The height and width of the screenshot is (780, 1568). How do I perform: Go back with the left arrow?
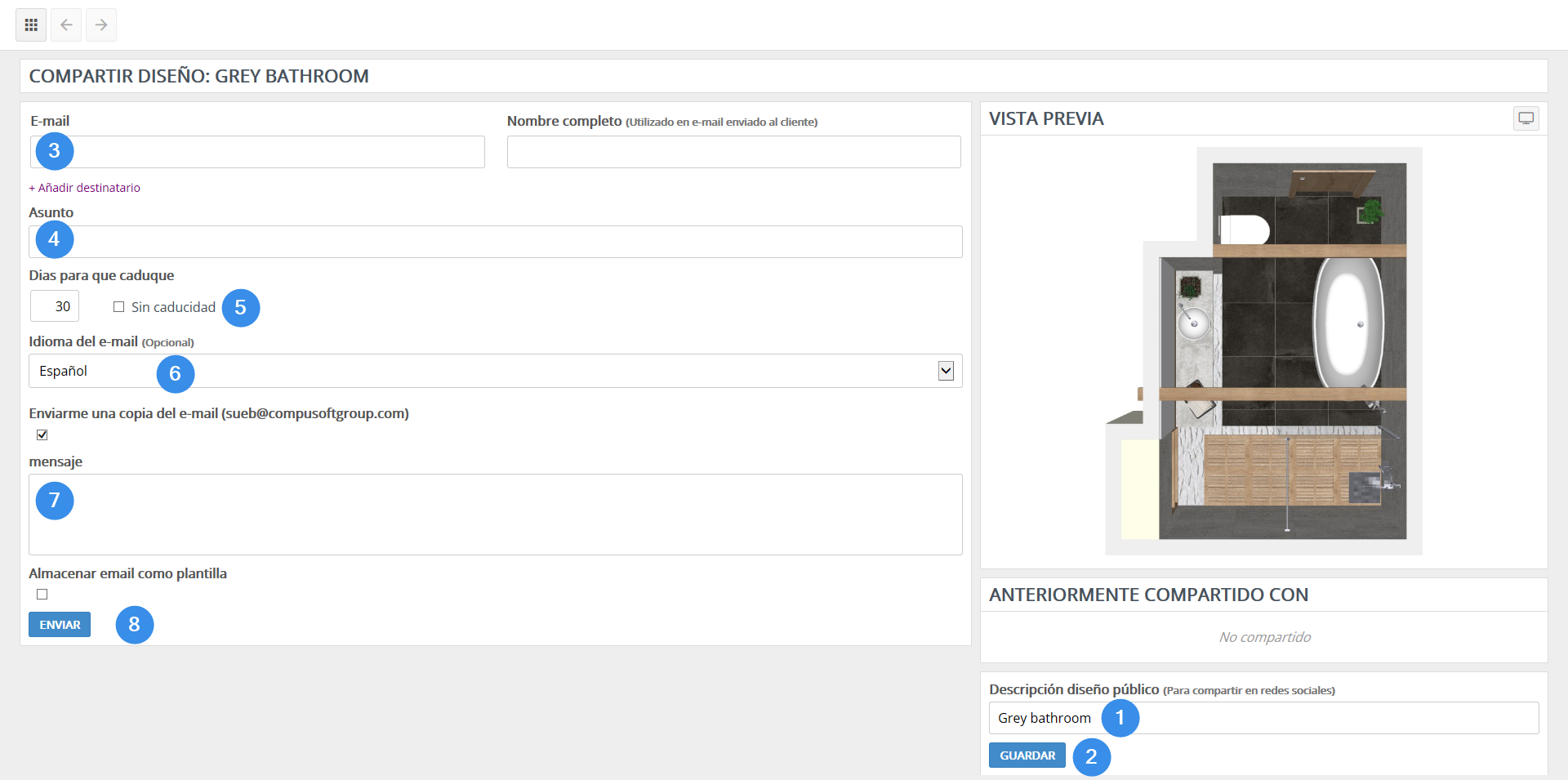click(66, 25)
